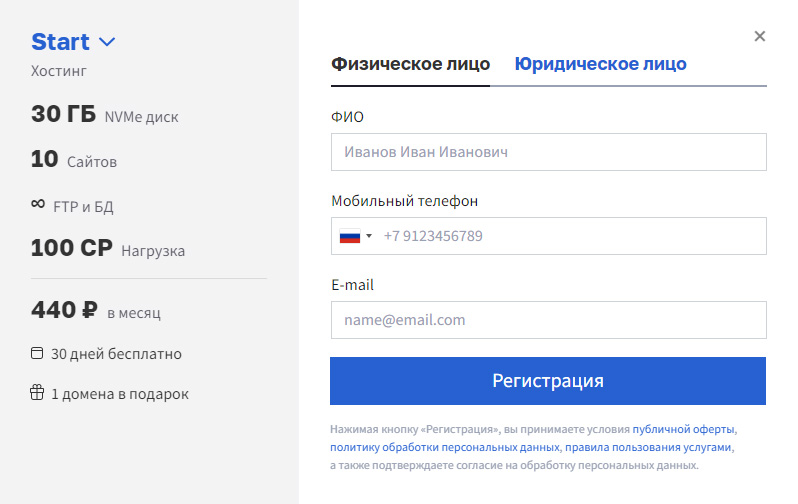Open политику обработки персональных данных link
The image size is (798, 504).
(x=445, y=447)
